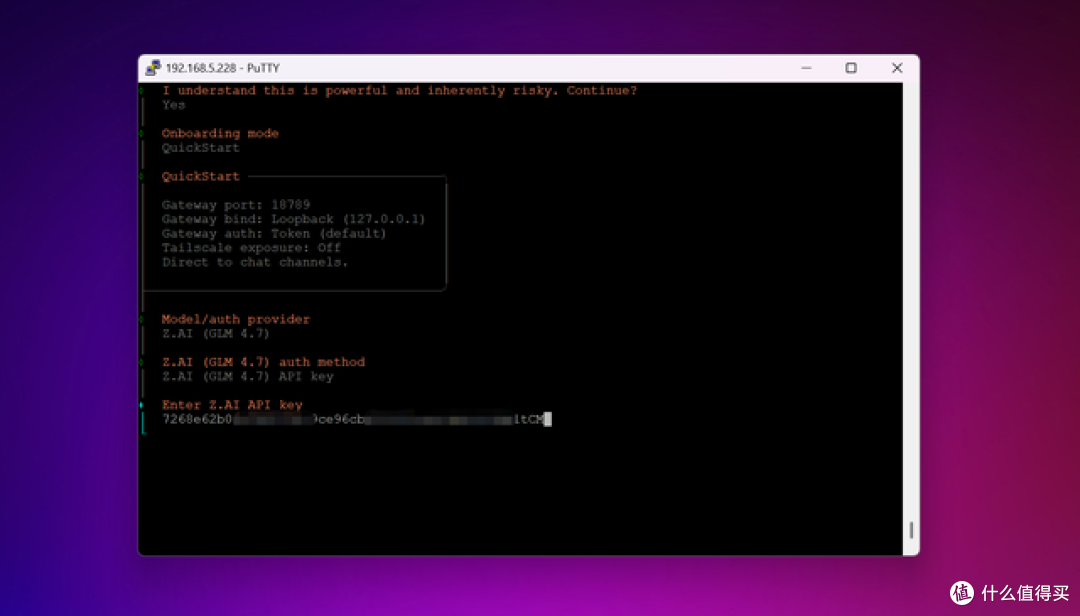Viewport: 1080px width, 616px height.
Task: Click the 'Z.AI (GLM 4.7)' provider answer
Action: tap(216, 333)
